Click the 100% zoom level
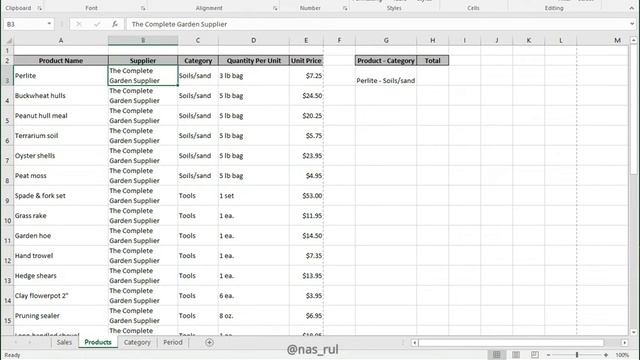Image resolution: width=640 pixels, height=360 pixels. tap(622, 355)
